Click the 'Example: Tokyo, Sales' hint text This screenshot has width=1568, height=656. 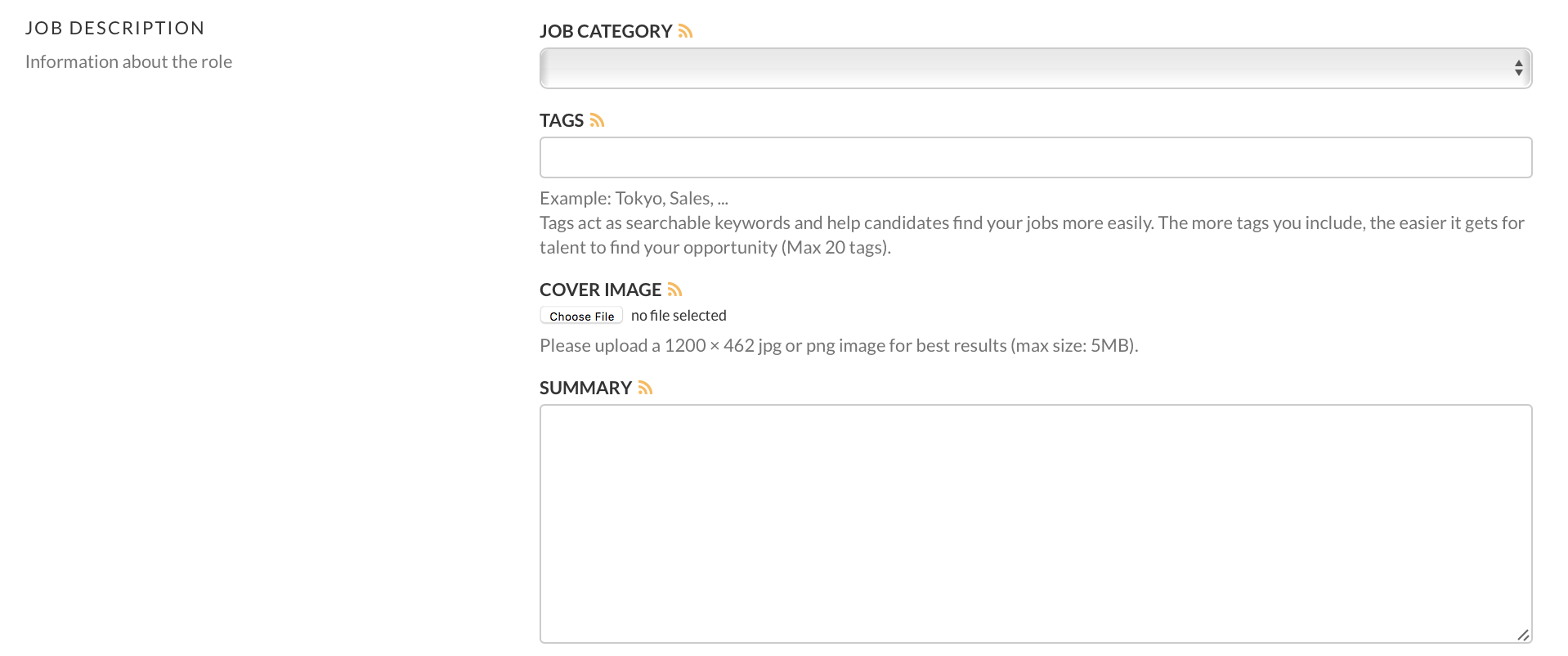coord(634,198)
